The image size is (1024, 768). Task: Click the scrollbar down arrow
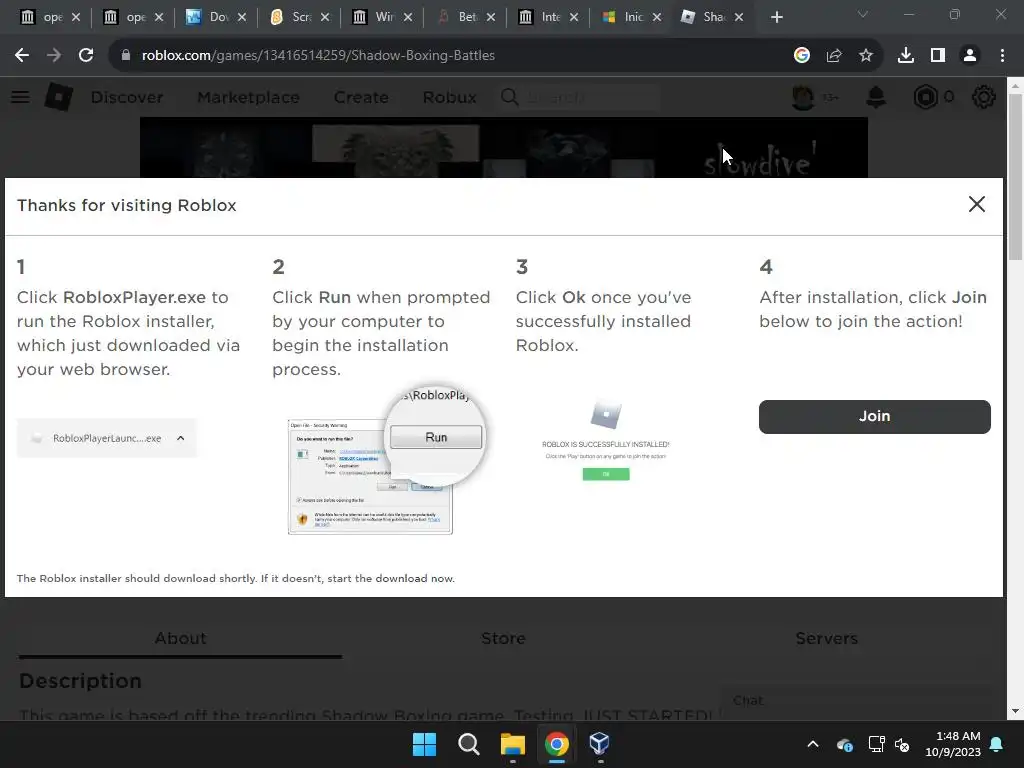[x=1016, y=711]
